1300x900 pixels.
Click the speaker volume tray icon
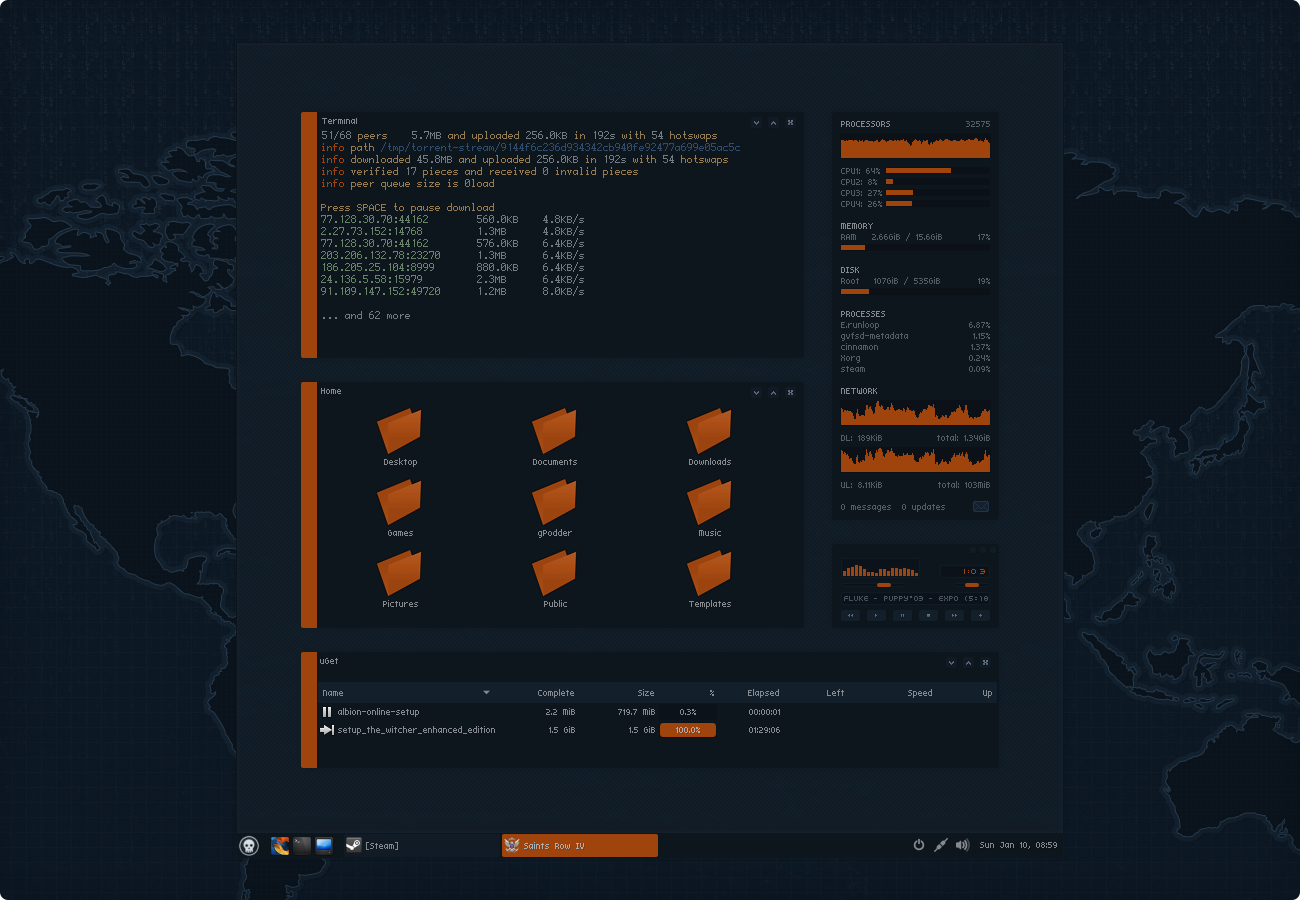(962, 845)
